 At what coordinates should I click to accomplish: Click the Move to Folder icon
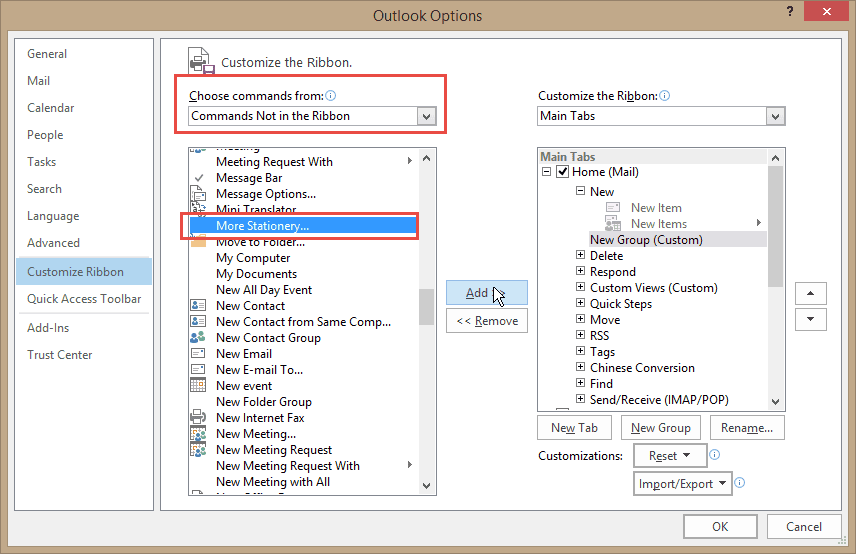(198, 242)
